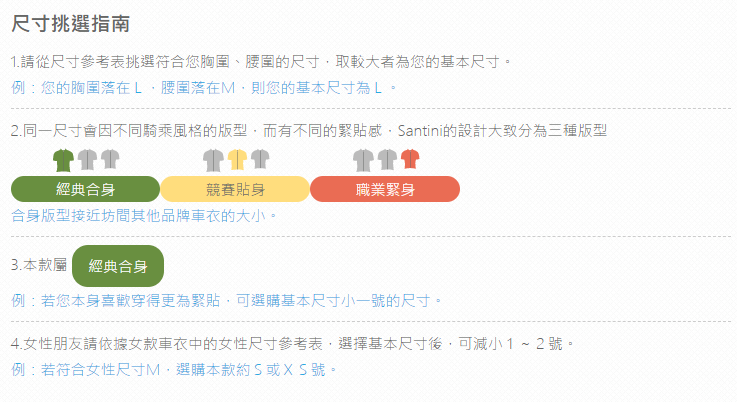This screenshot has height=402, width=737.
Task: Click the first gray jersey above 競賽貼身
Action: pos(213,160)
